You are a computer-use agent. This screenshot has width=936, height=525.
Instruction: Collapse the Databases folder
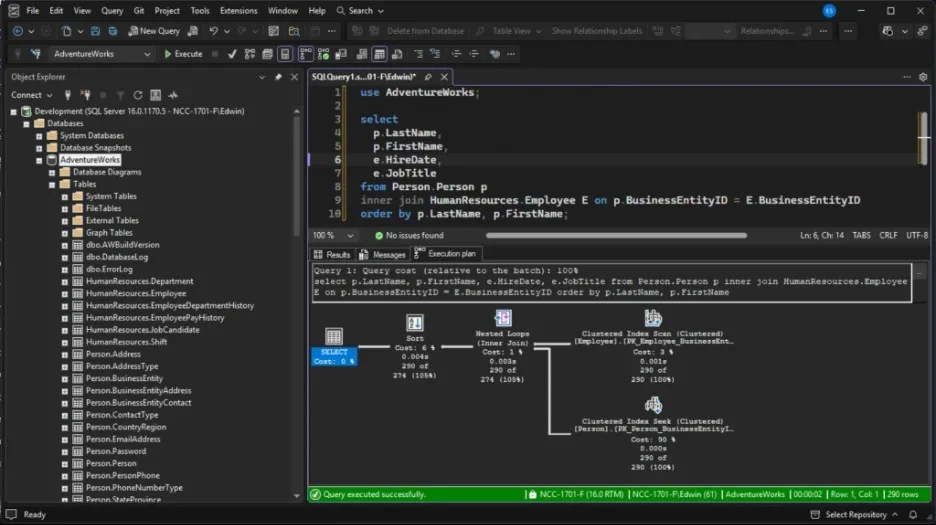click(x=26, y=124)
